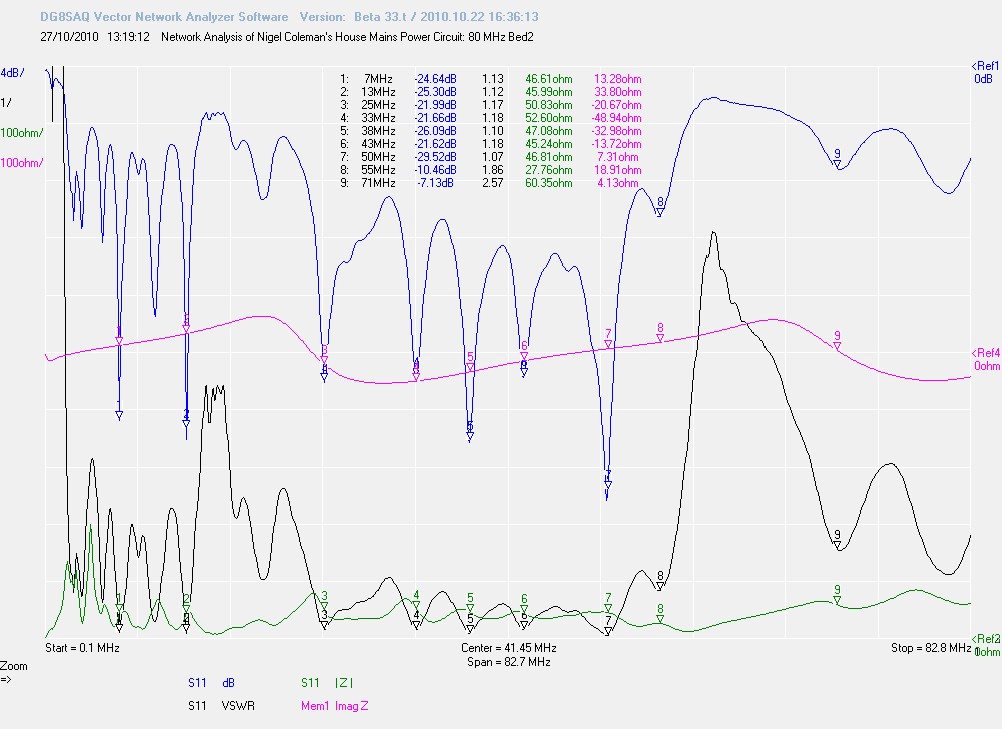Screen dimensions: 1002x729
Task: Click black VSWR marker 8 triangle
Action: click(x=660, y=587)
